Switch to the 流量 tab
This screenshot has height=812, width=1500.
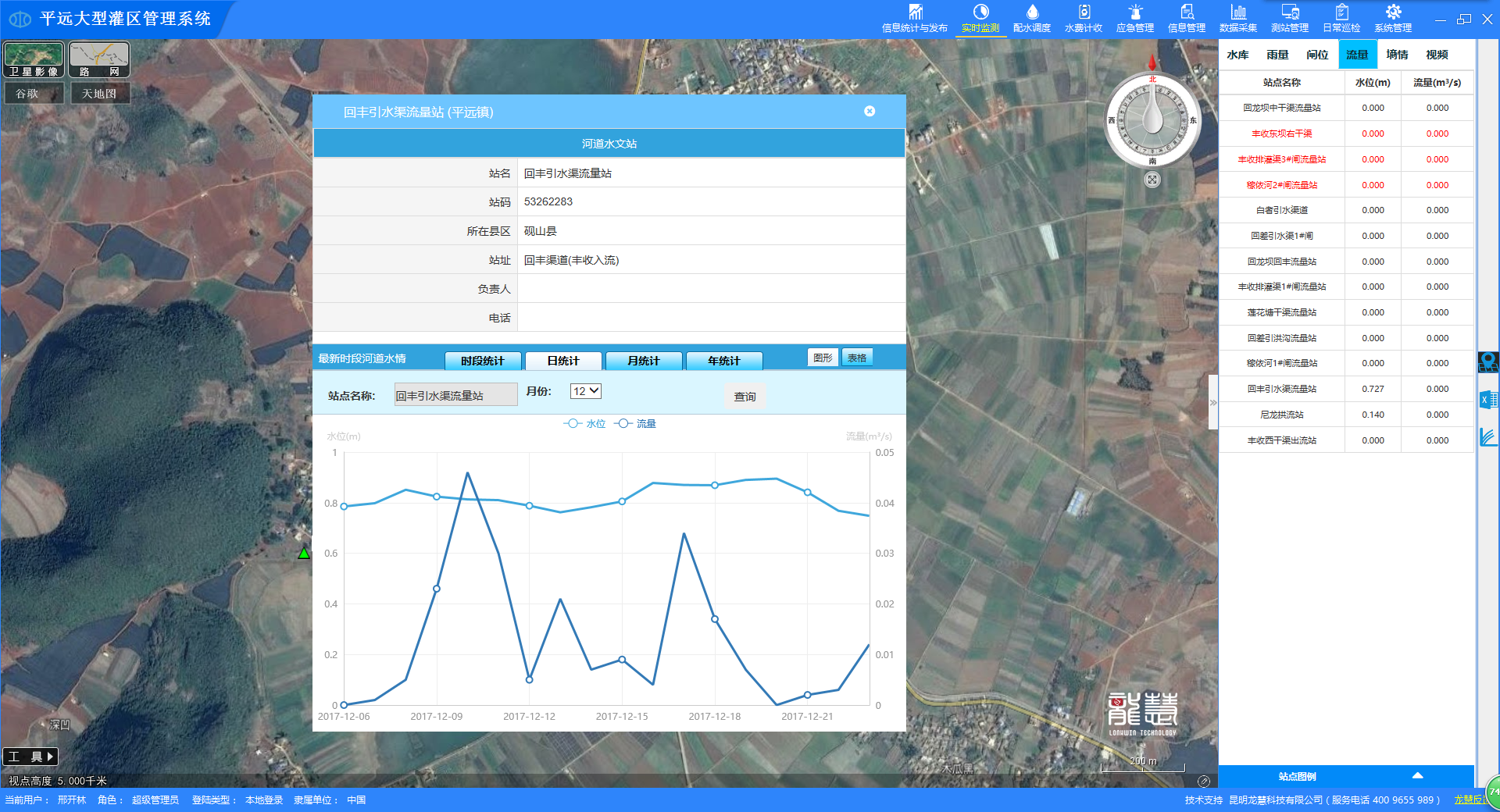[x=1358, y=55]
